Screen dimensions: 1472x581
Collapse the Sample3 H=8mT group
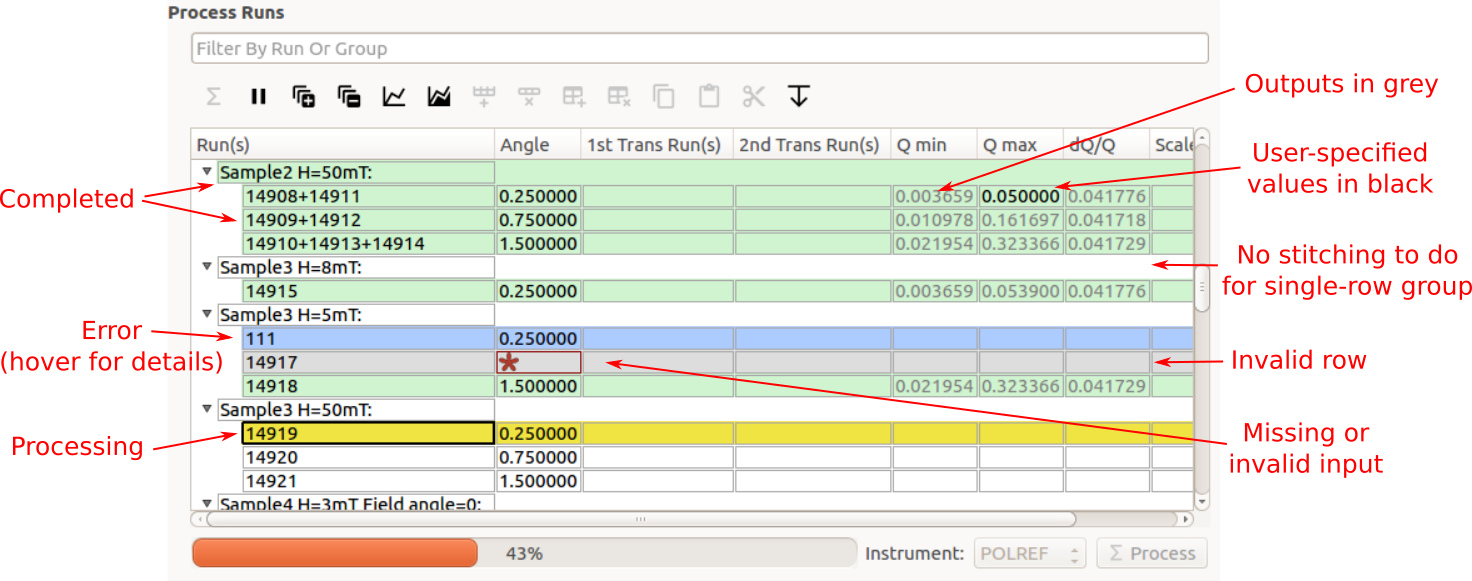[x=207, y=267]
